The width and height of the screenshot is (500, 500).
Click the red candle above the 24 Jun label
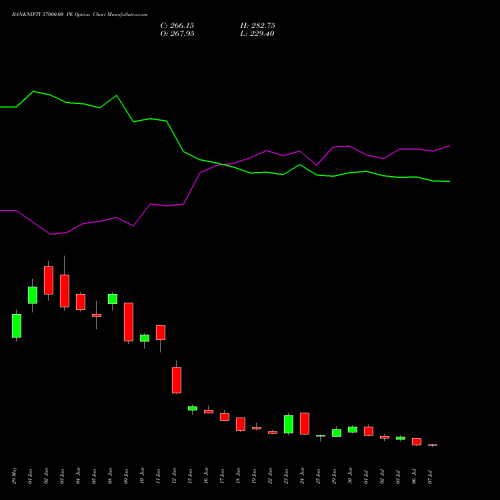305,424
